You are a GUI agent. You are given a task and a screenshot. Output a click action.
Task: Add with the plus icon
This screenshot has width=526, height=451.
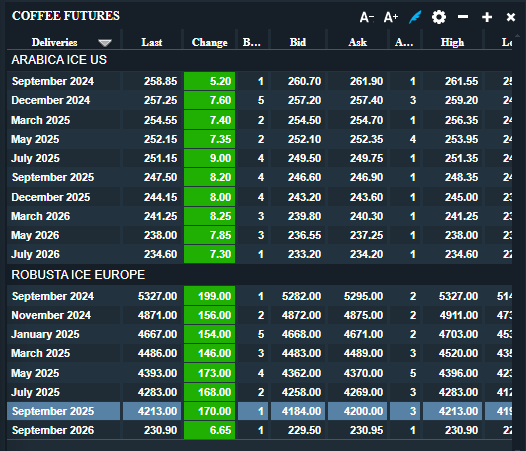pyautogui.click(x=487, y=17)
